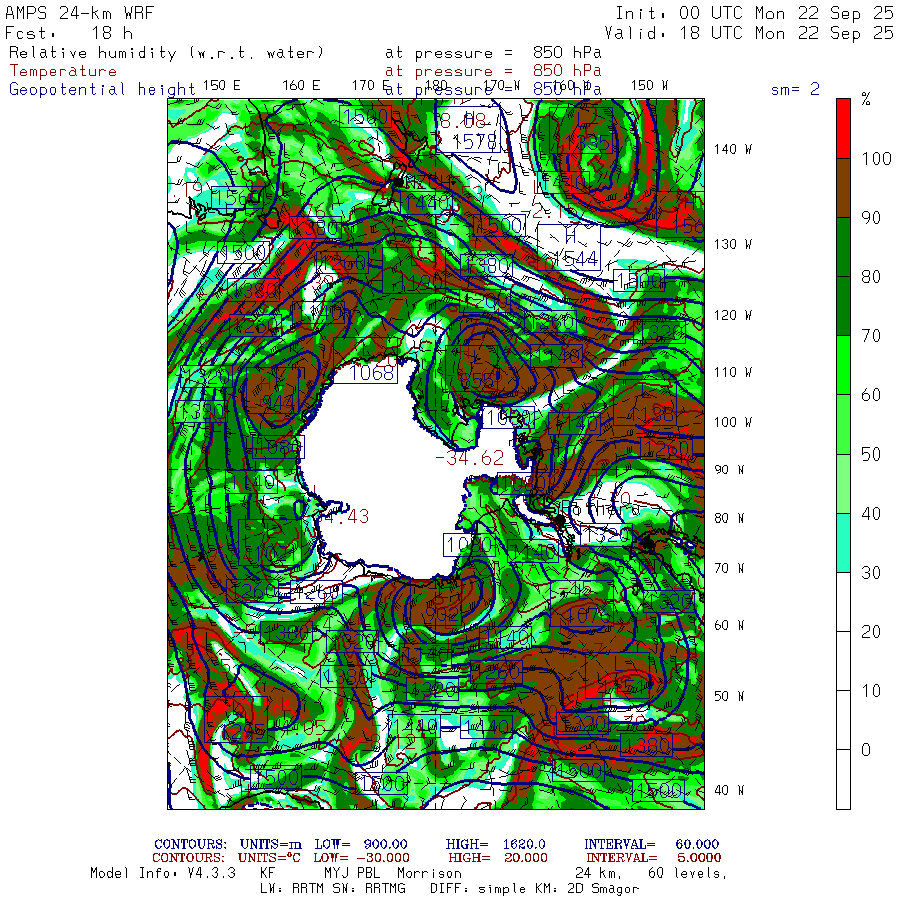Click the 'LOW= 900.00' height legend value
This screenshot has width=900, height=900.
coord(361,844)
